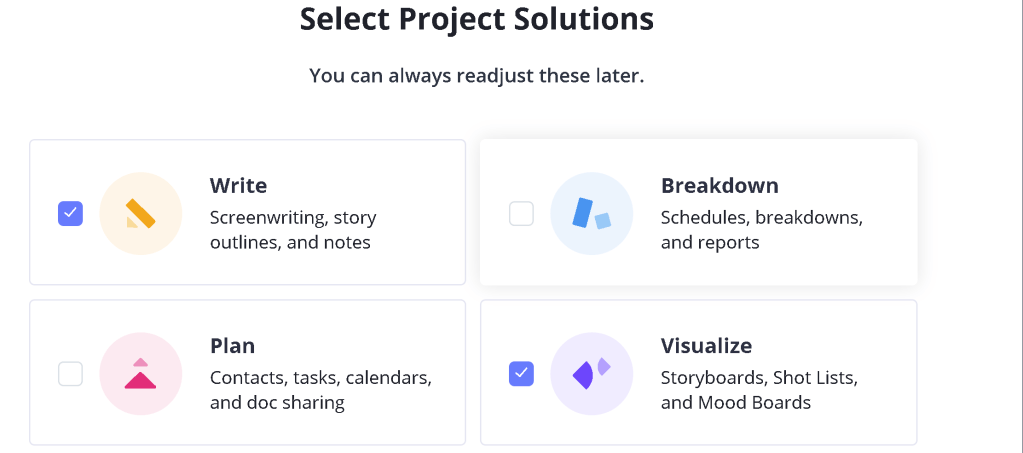
Task: Click the pink triangle Plan icon
Action: coord(140,374)
